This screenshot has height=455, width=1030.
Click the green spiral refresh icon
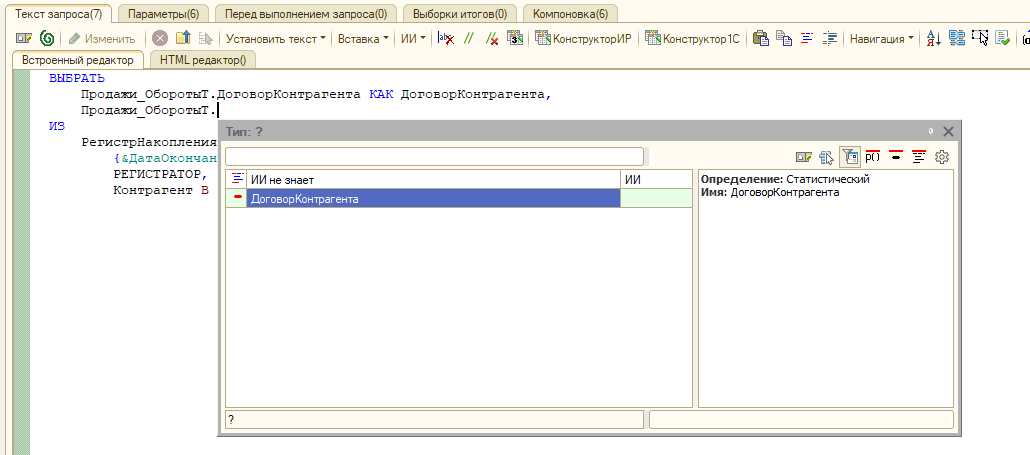tap(47, 39)
